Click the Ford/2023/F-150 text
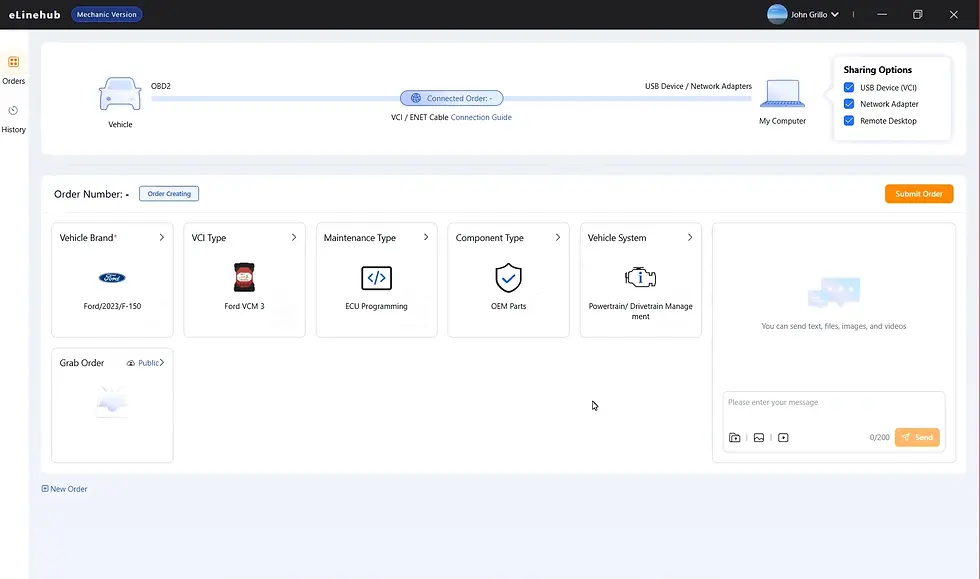980x579 pixels. (112, 306)
